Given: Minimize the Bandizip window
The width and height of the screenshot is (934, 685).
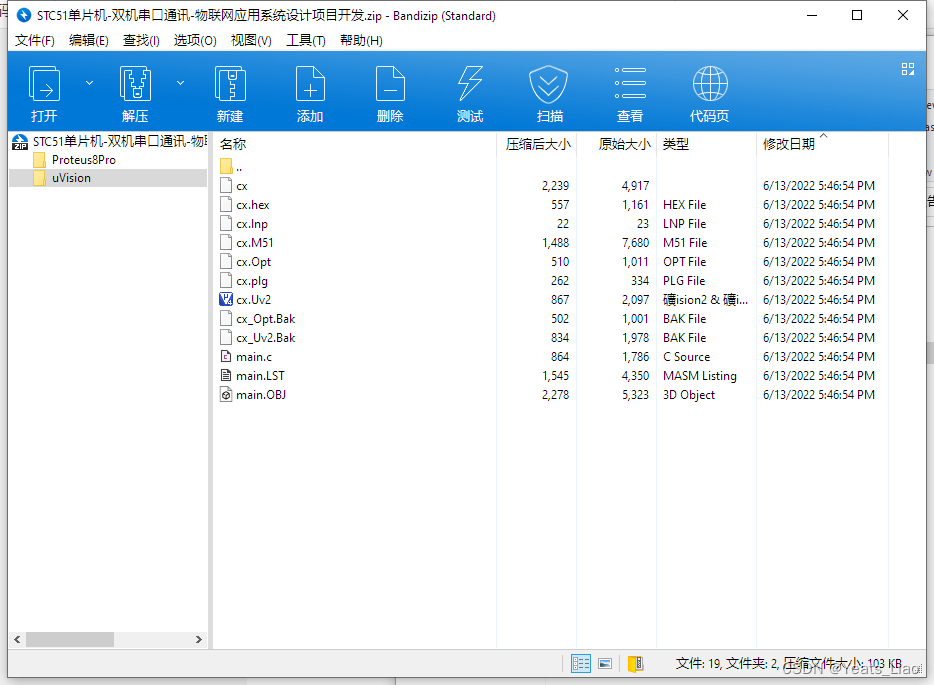Looking at the screenshot, I should pos(811,15).
